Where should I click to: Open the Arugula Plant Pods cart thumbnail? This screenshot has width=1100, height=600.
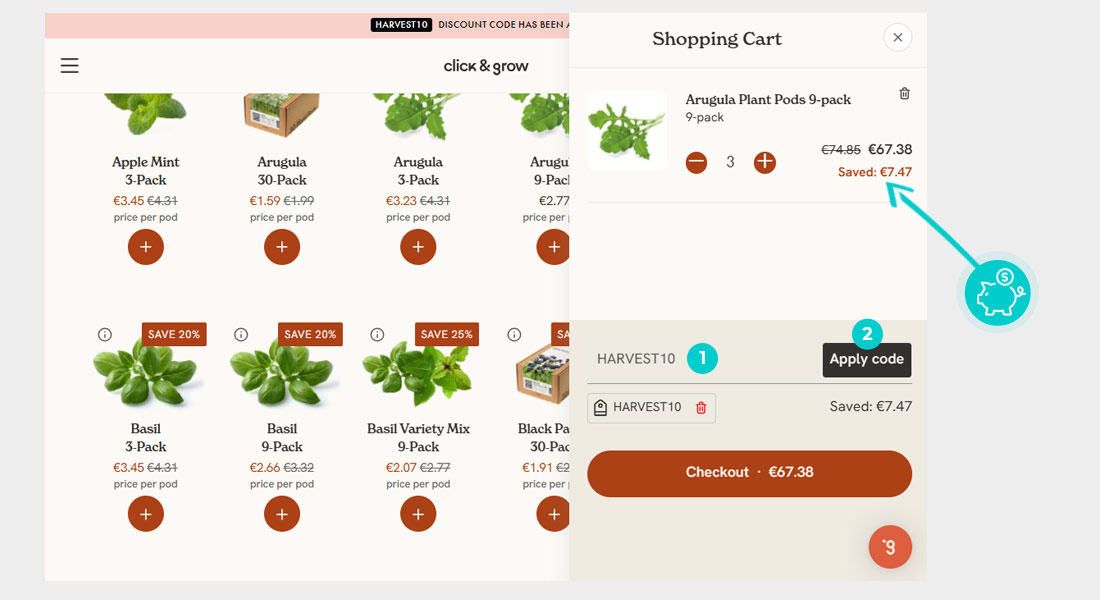[x=627, y=131]
